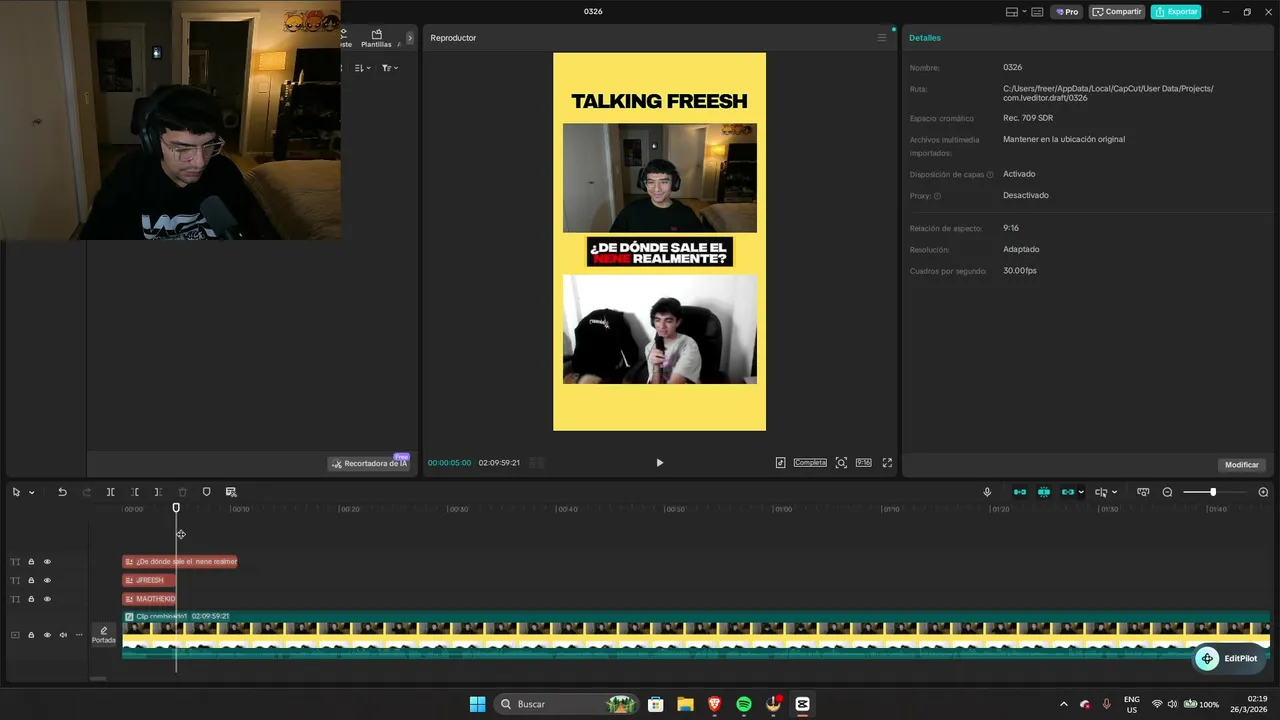The image size is (1280, 720).
Task: Hide the '¿De dónde sale el nene' text track
Action: [x=47, y=562]
